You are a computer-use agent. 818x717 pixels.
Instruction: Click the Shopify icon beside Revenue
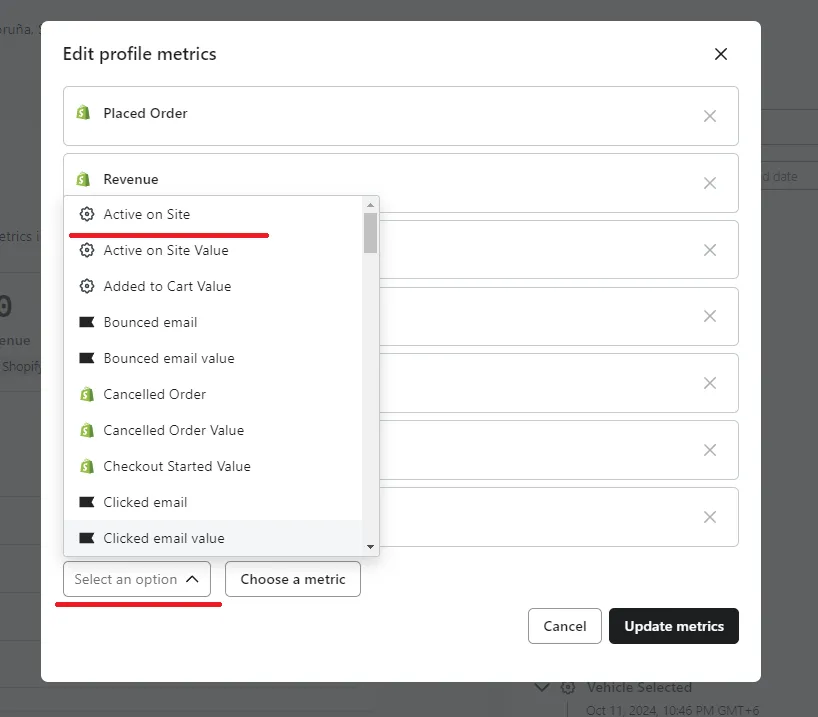[x=84, y=179]
